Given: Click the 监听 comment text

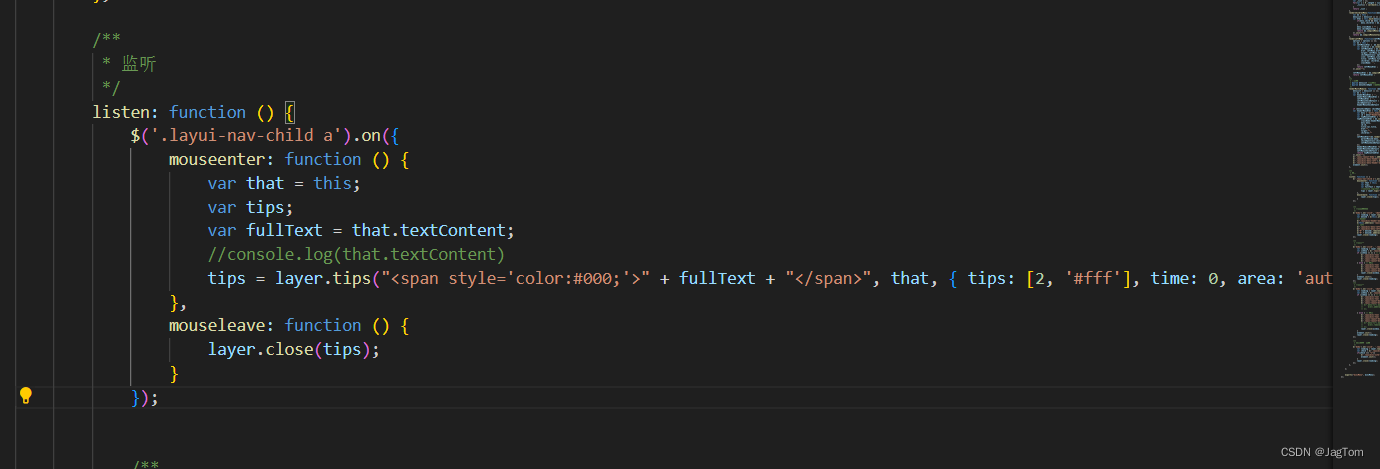Looking at the screenshot, I should click(139, 64).
